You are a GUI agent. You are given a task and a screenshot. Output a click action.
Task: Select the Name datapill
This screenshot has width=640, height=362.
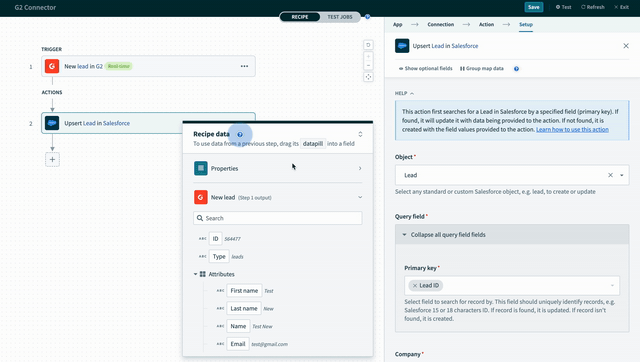coord(238,326)
